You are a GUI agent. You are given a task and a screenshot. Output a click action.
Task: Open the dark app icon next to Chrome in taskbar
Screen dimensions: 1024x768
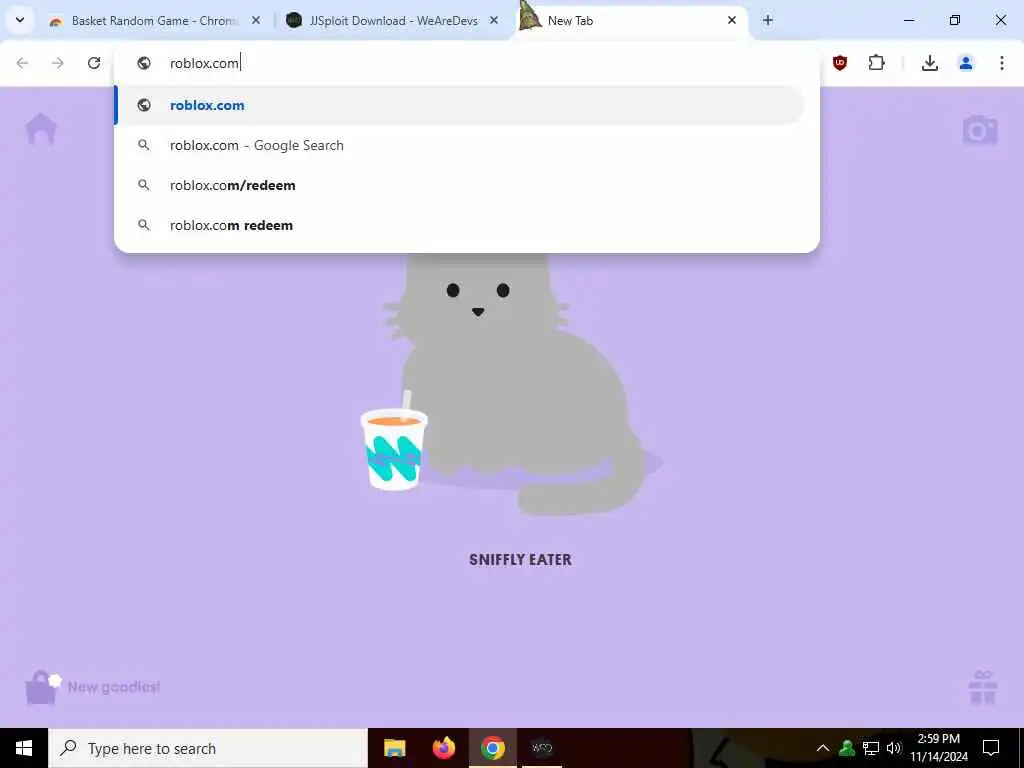542,748
